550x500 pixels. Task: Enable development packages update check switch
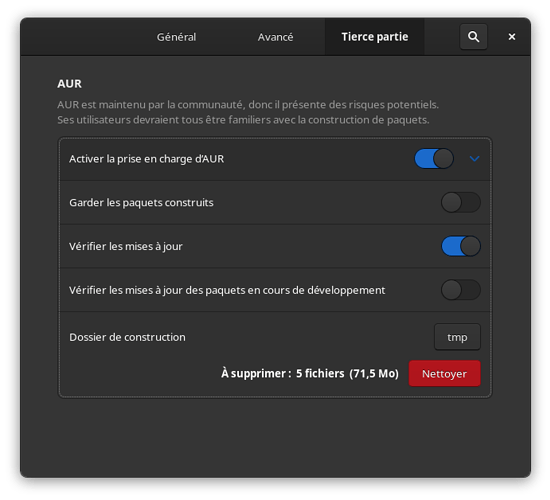tap(461, 289)
